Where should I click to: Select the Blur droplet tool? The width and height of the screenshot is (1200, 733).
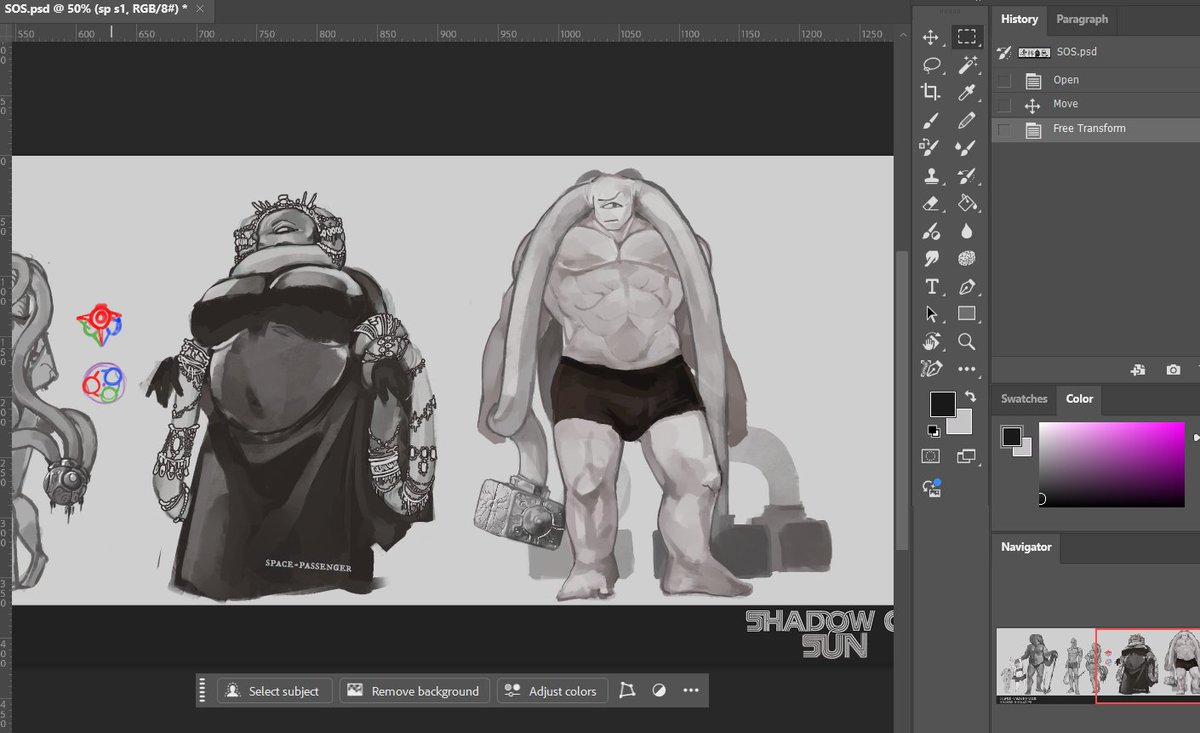coord(966,231)
